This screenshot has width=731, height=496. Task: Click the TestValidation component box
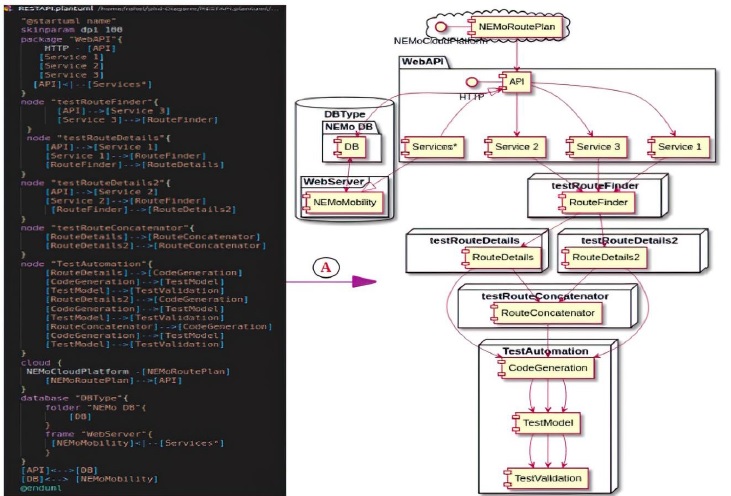pos(546,478)
